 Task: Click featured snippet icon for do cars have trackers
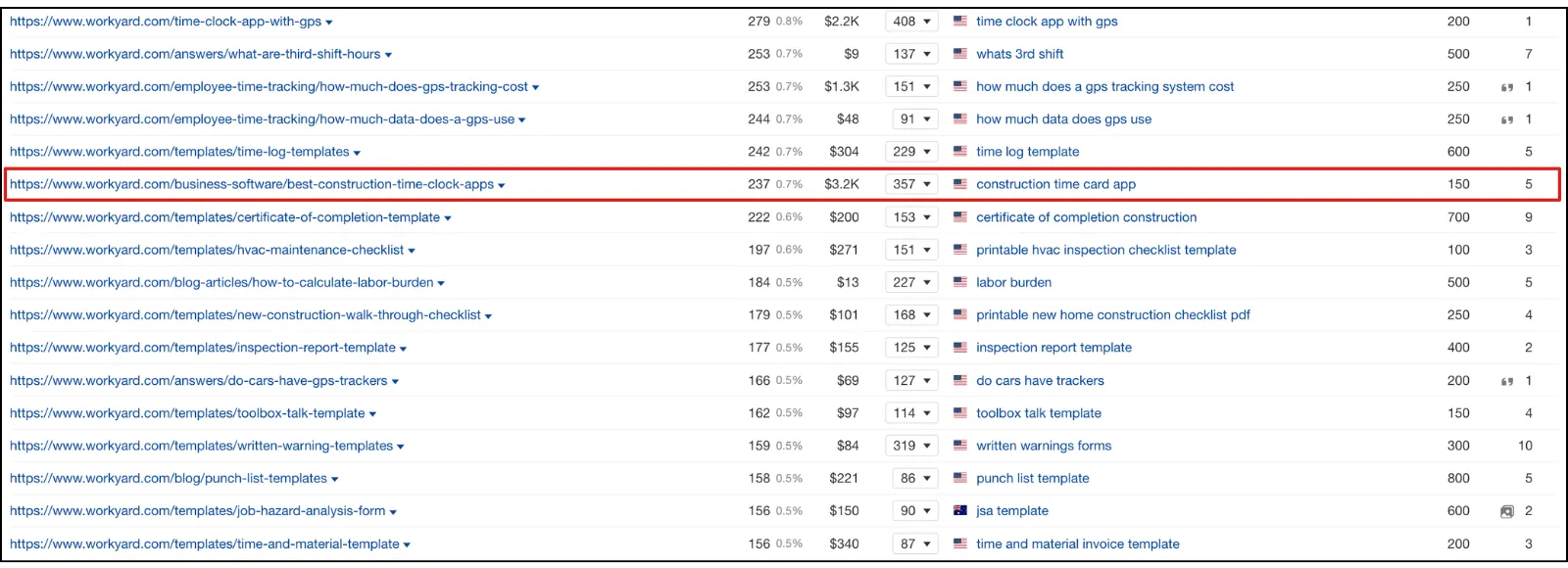coord(1507,381)
